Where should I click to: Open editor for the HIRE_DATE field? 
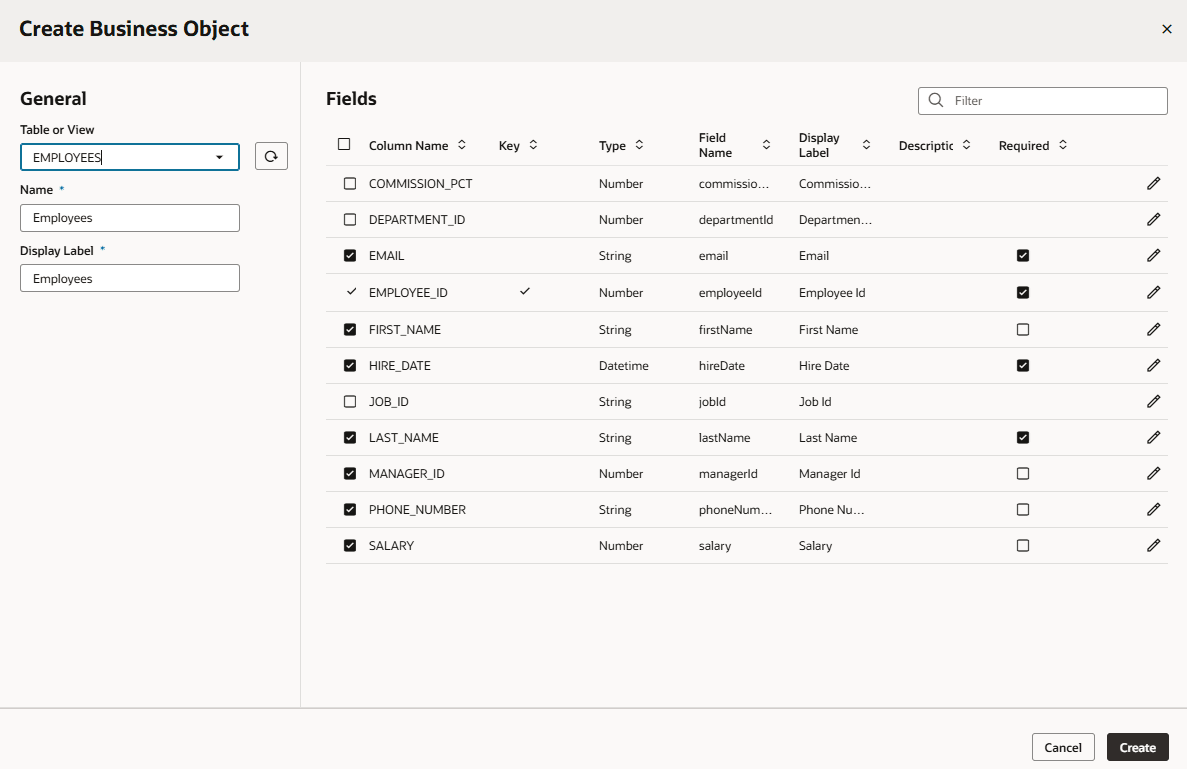click(x=1153, y=366)
